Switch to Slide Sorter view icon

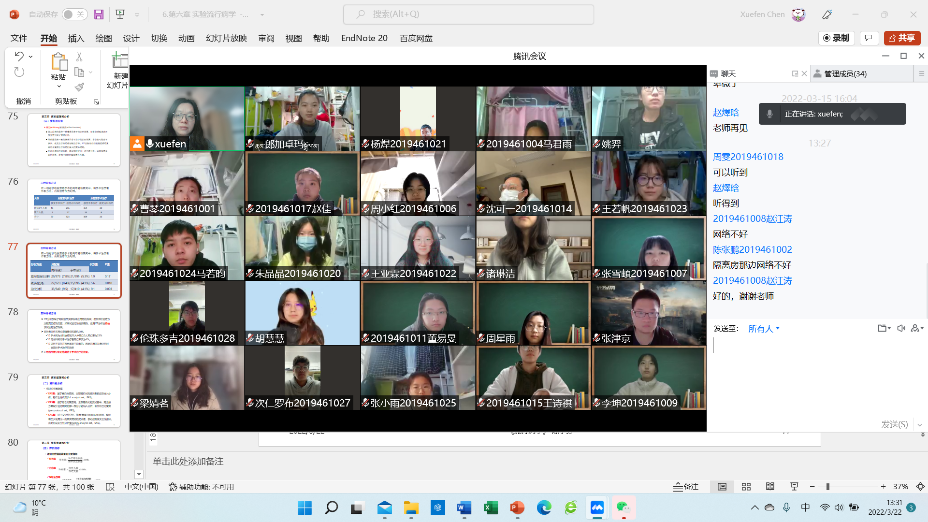click(x=746, y=487)
